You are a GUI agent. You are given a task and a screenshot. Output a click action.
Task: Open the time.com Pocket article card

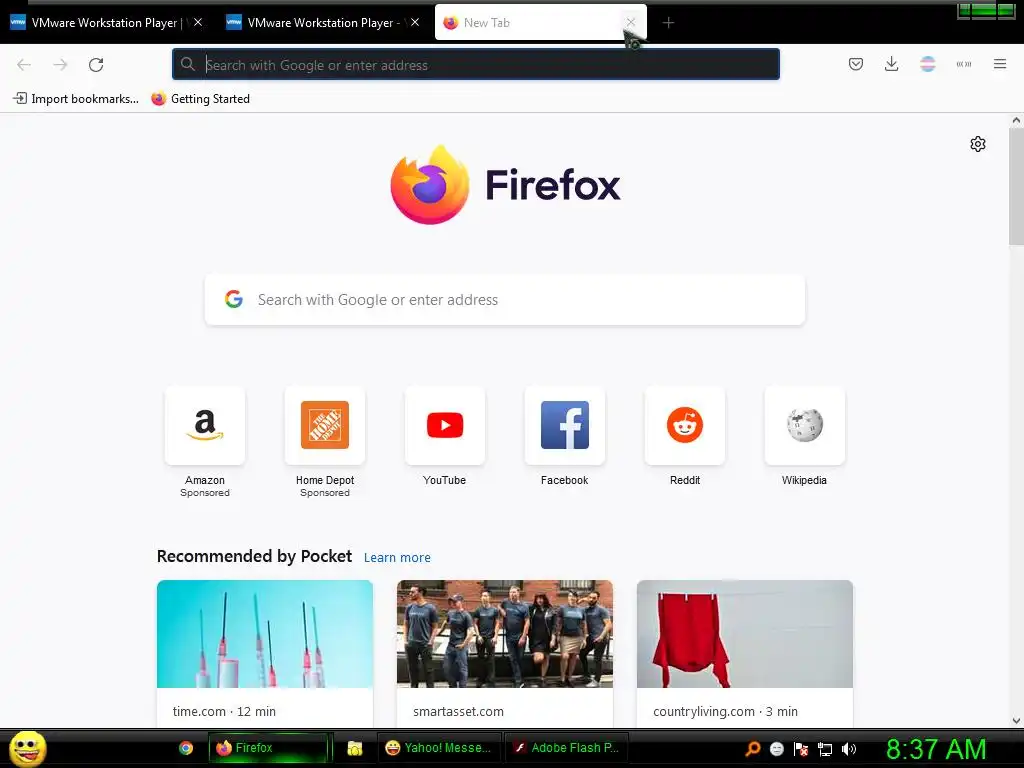265,653
